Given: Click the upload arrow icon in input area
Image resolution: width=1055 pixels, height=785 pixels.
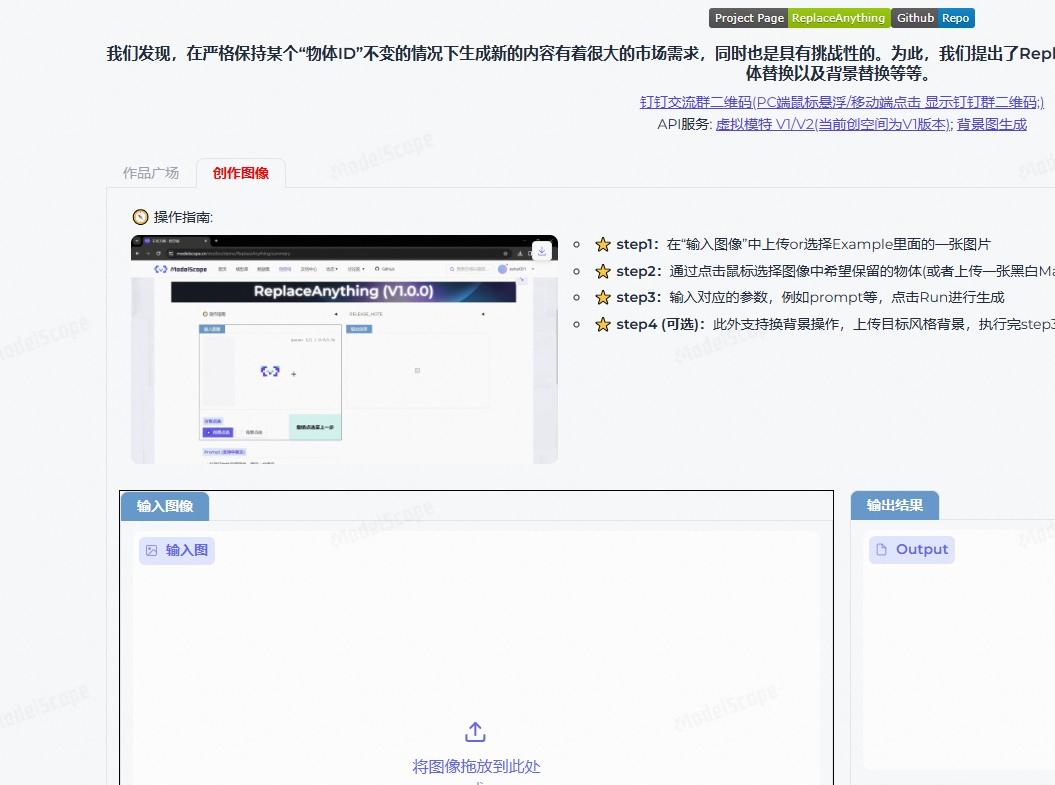Looking at the screenshot, I should click(476, 732).
